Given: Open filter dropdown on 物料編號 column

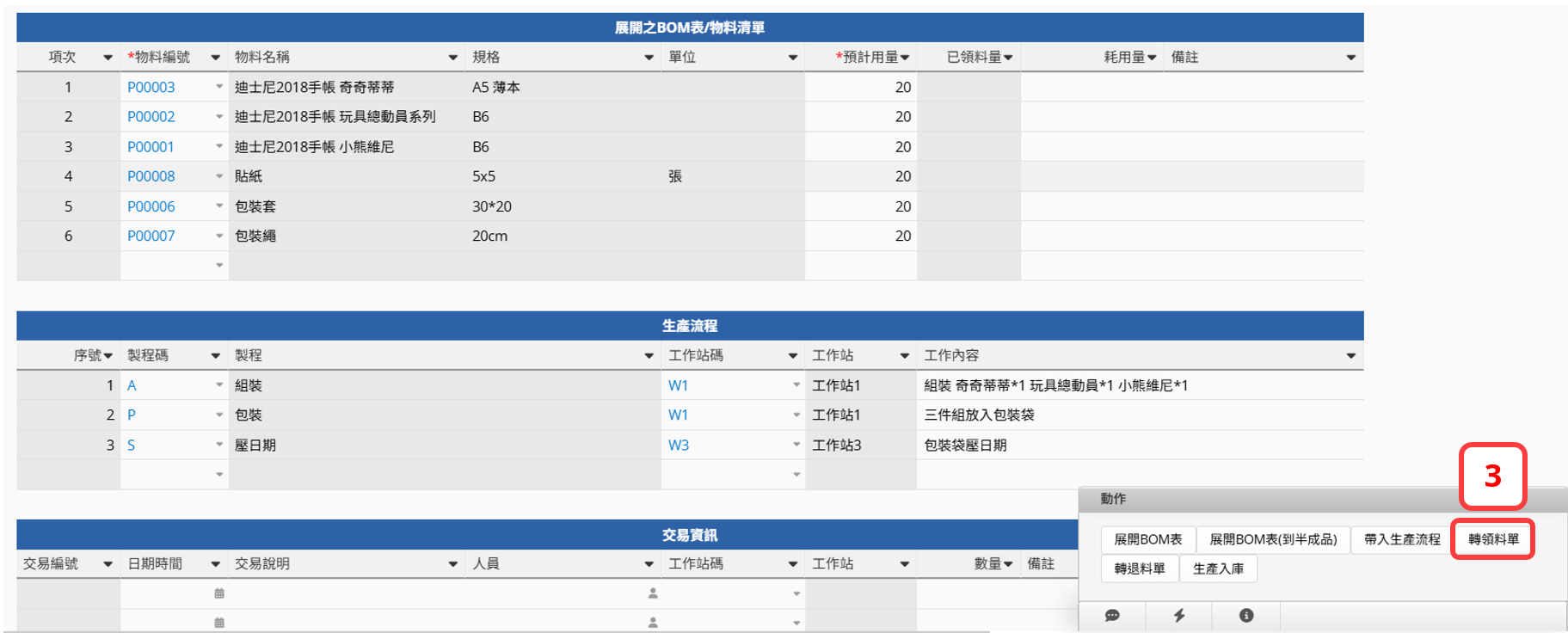Looking at the screenshot, I should pos(215,58).
